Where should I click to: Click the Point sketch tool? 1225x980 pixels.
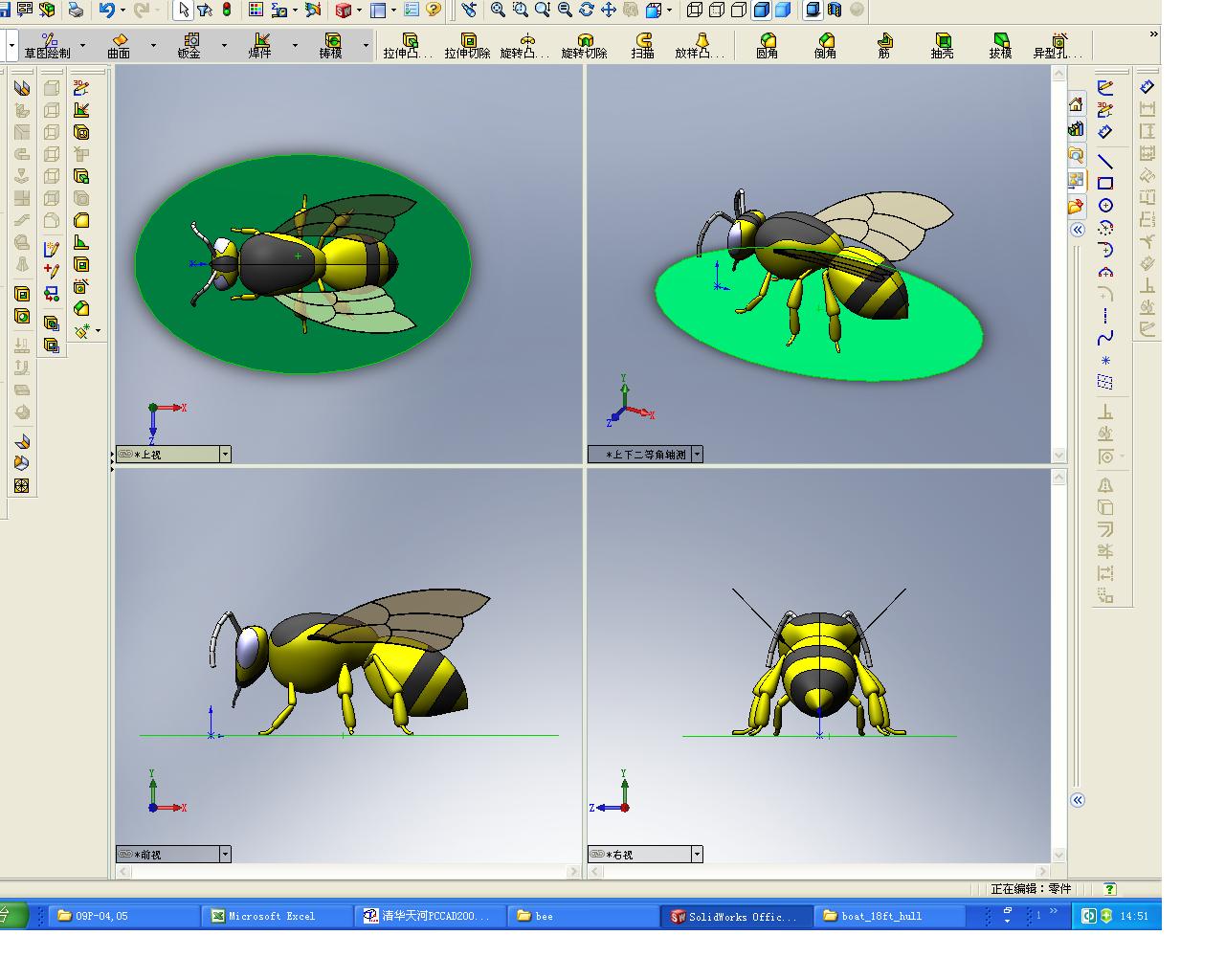tap(1105, 361)
